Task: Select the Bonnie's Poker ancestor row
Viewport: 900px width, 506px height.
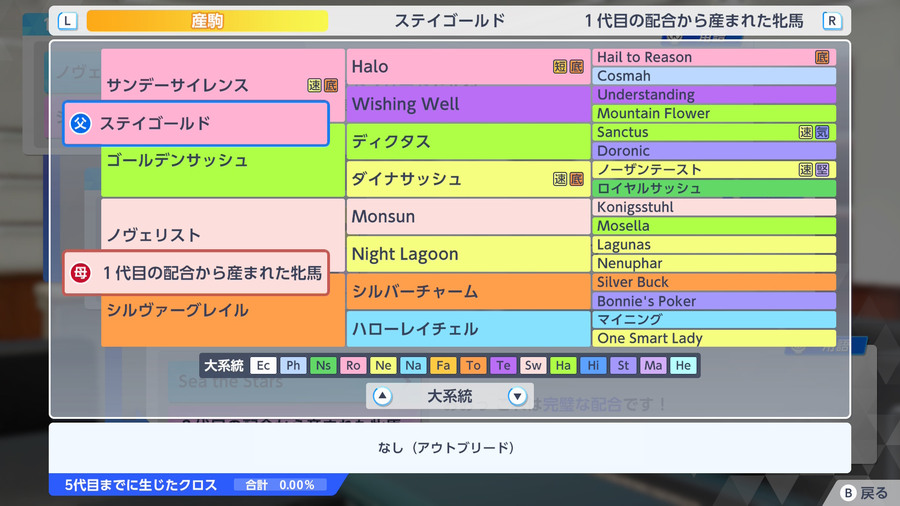Action: 714,301
